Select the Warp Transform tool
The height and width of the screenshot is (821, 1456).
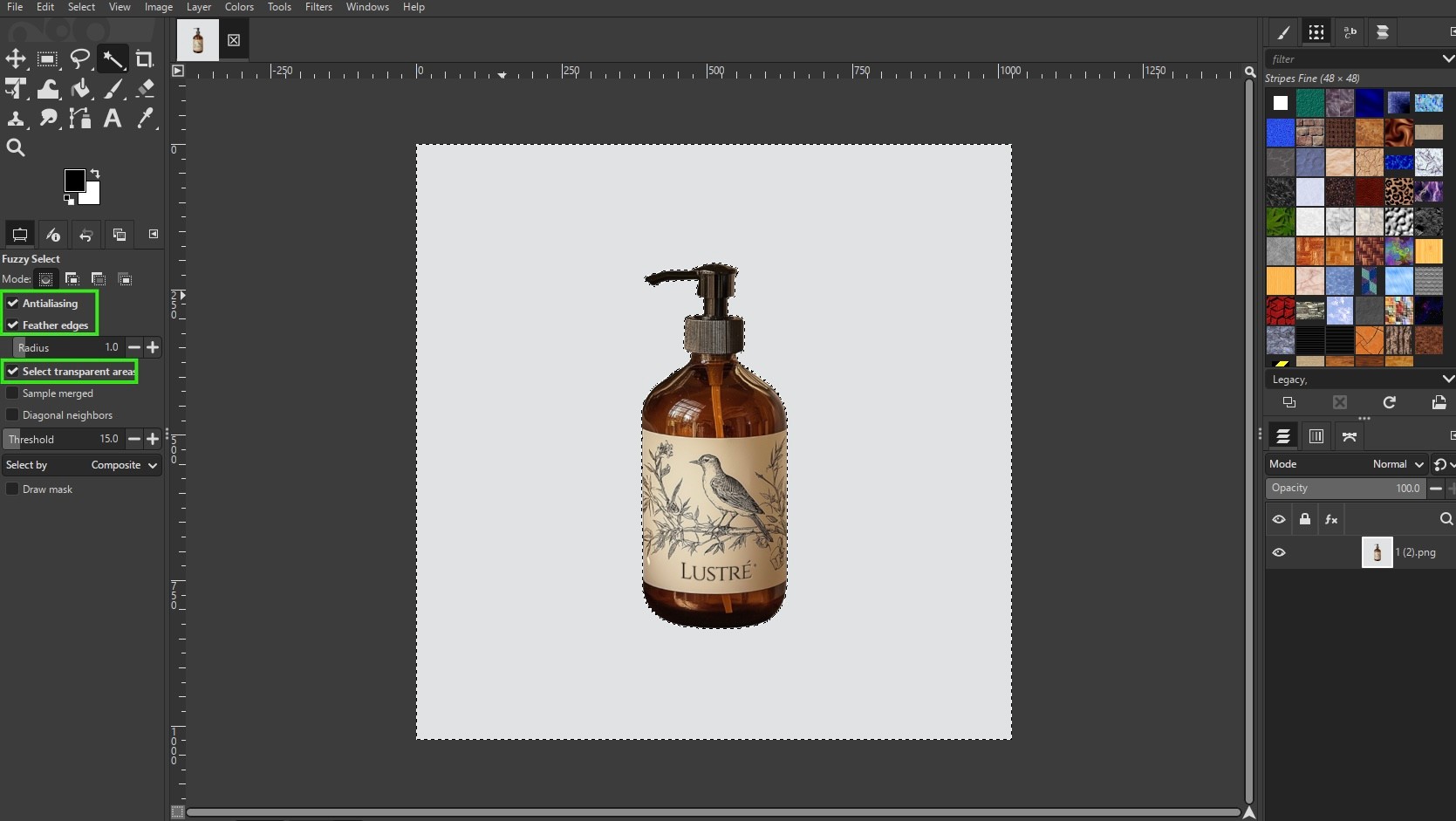pos(48,89)
